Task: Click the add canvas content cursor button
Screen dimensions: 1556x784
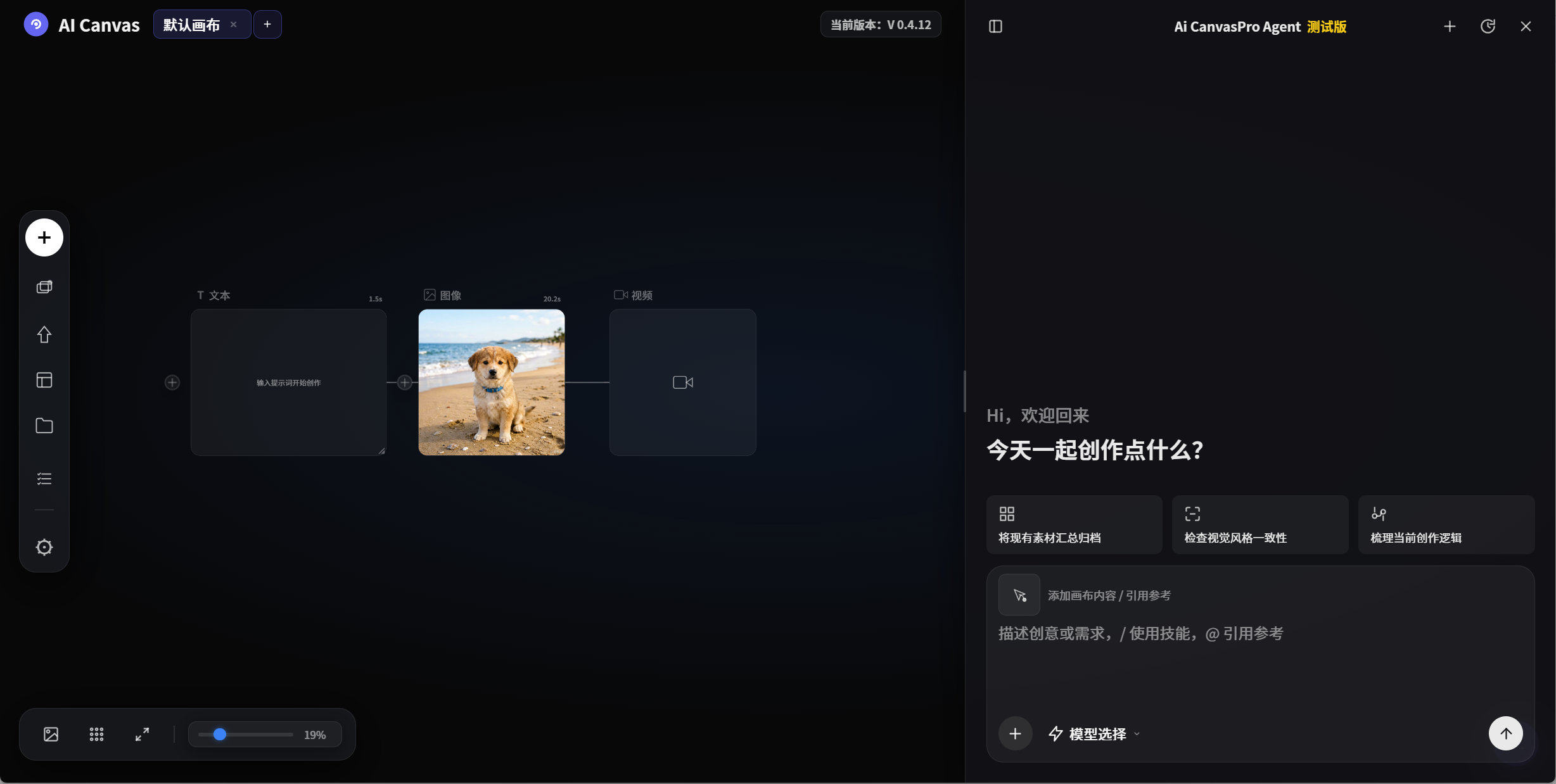Action: point(1019,595)
